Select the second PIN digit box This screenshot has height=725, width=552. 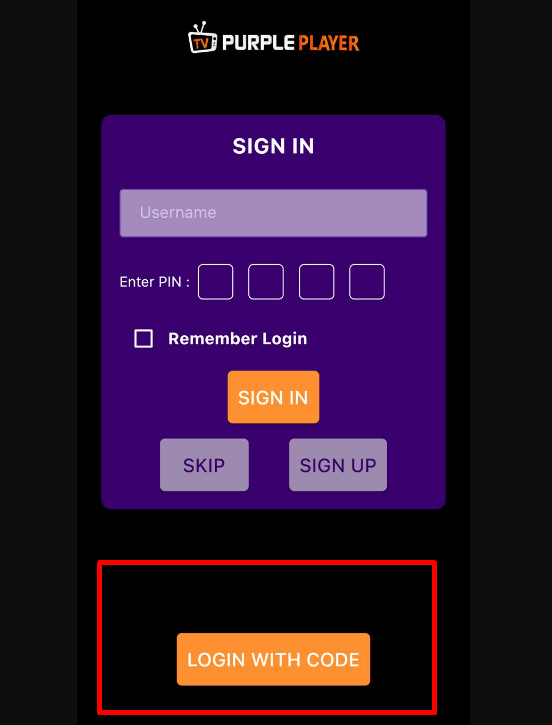click(x=266, y=282)
